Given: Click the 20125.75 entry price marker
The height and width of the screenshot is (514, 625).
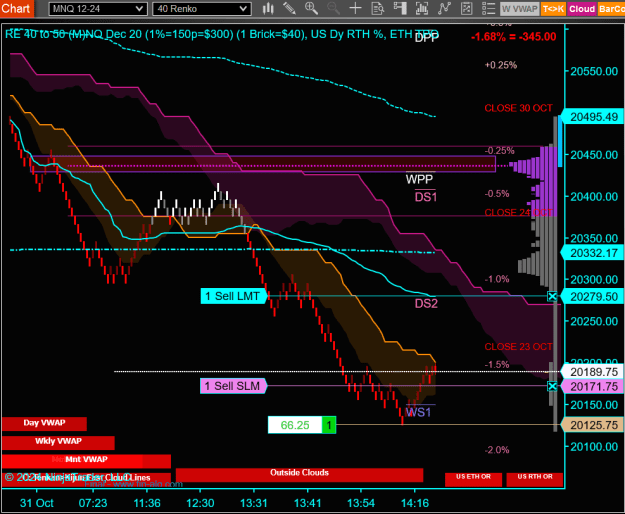Looking at the screenshot, I should tap(593, 425).
